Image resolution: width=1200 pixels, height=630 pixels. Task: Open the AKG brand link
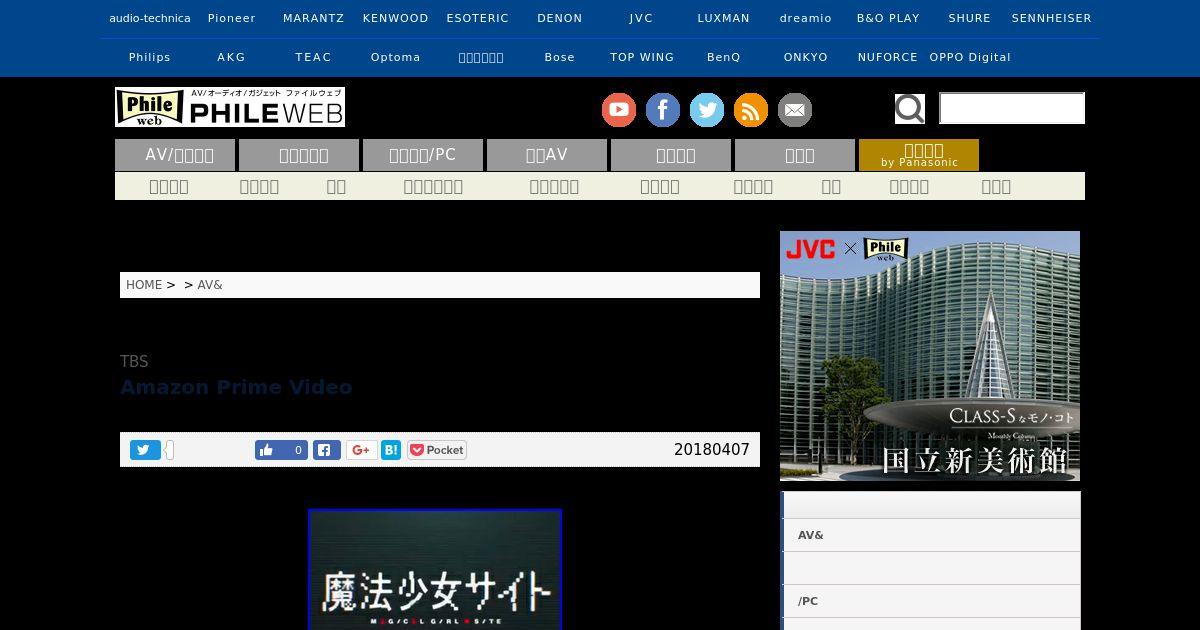pyautogui.click(x=232, y=57)
